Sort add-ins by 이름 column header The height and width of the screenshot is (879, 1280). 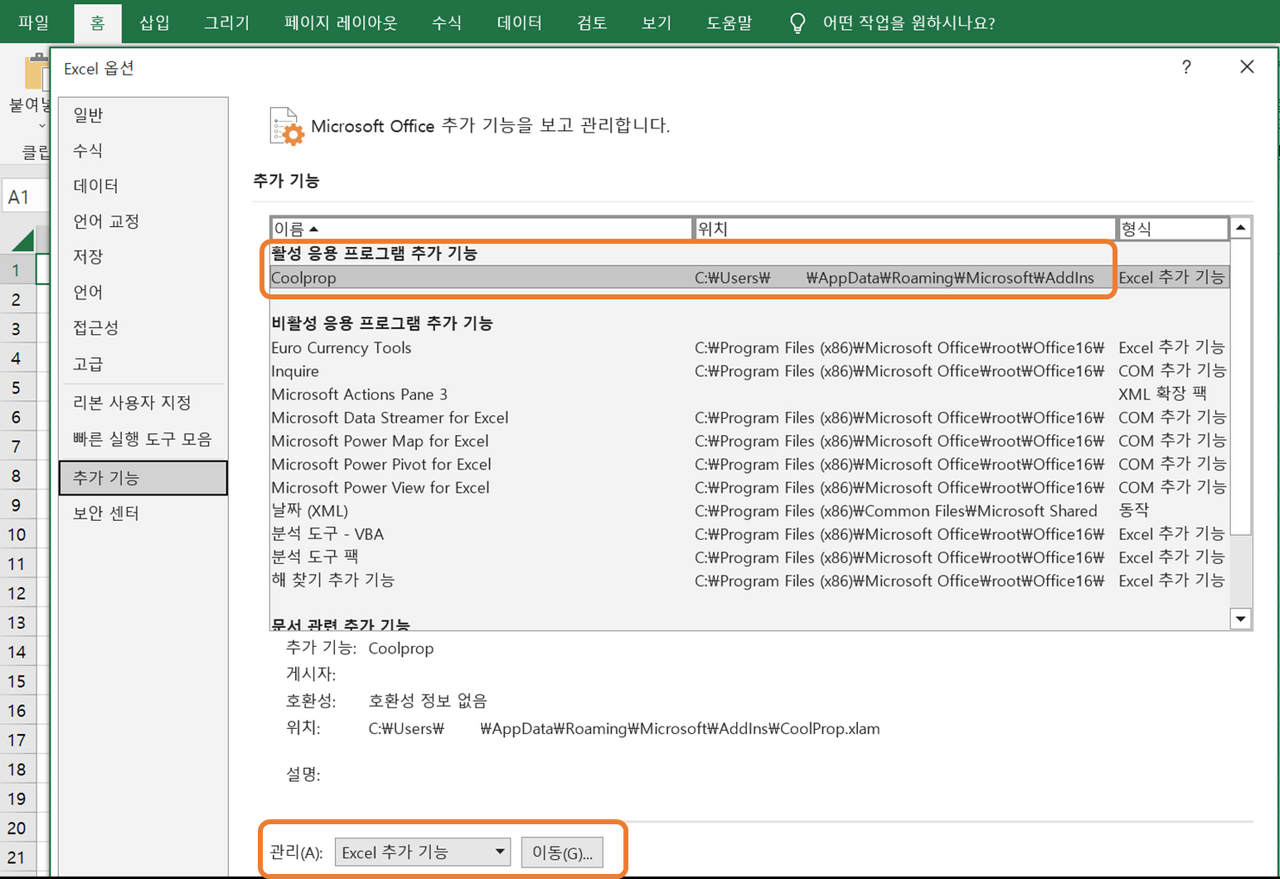481,229
